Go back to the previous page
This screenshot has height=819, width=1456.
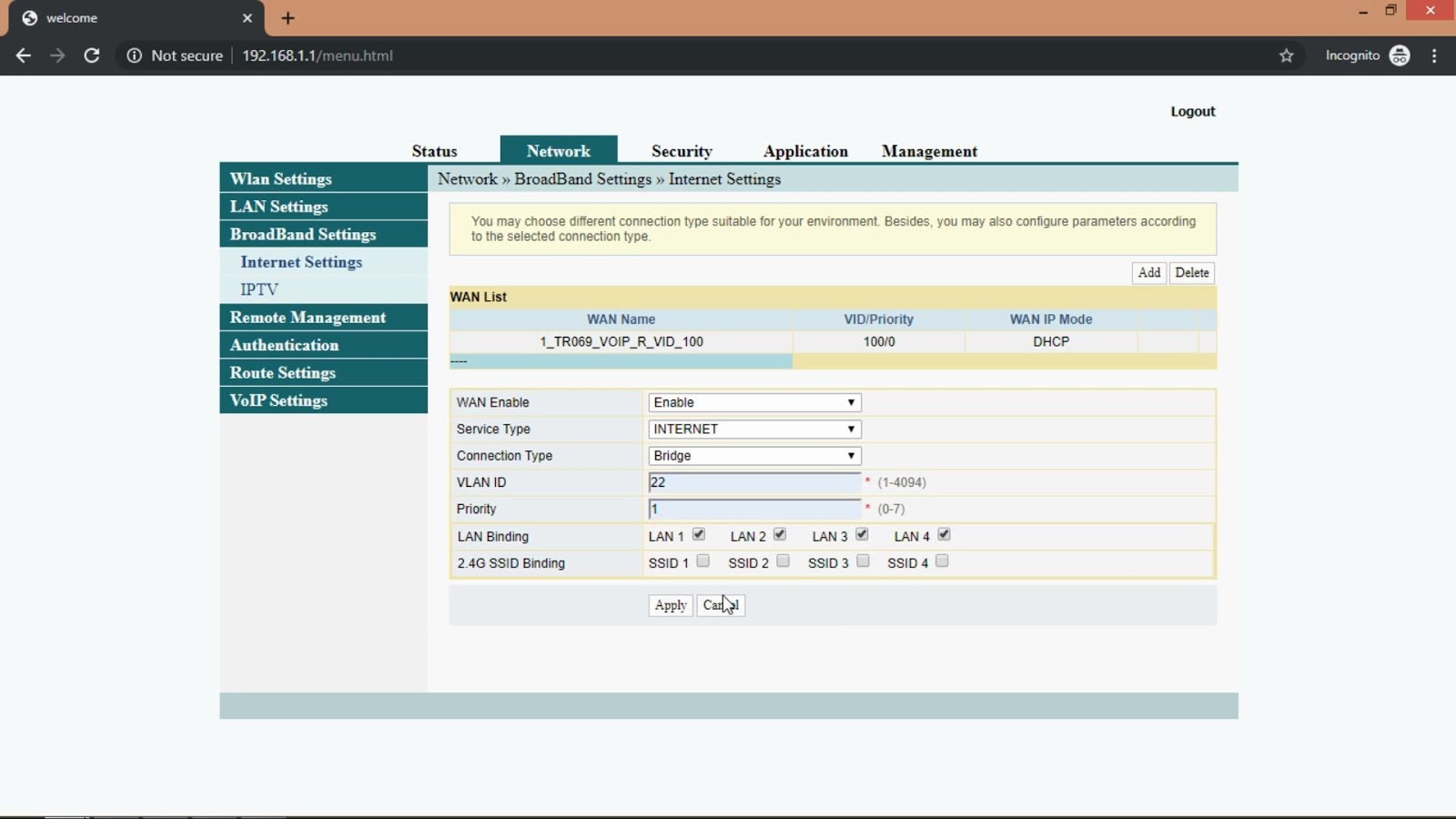coord(24,56)
